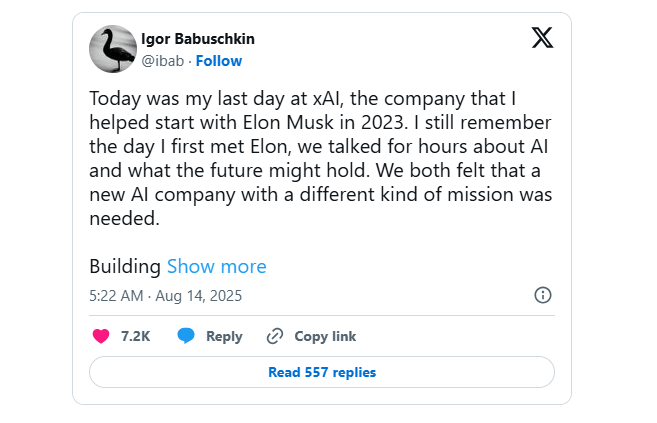Click the word Building before Show more
This screenshot has width=657, height=423.
coord(125,266)
